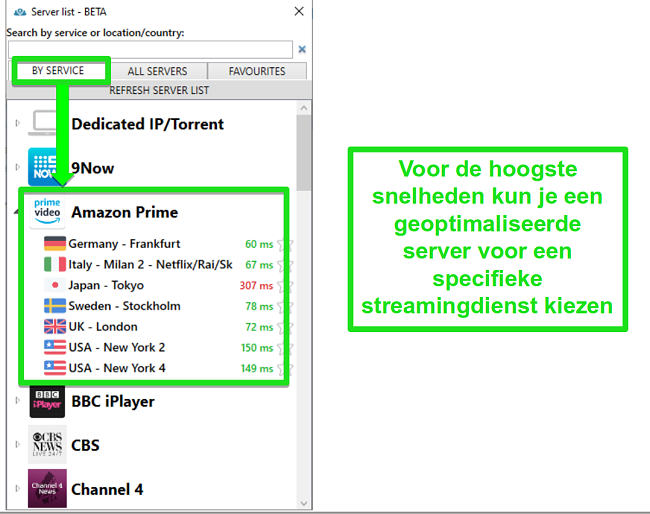Click the BBC iPlayer logo
This screenshot has height=514, width=650.
[47, 401]
